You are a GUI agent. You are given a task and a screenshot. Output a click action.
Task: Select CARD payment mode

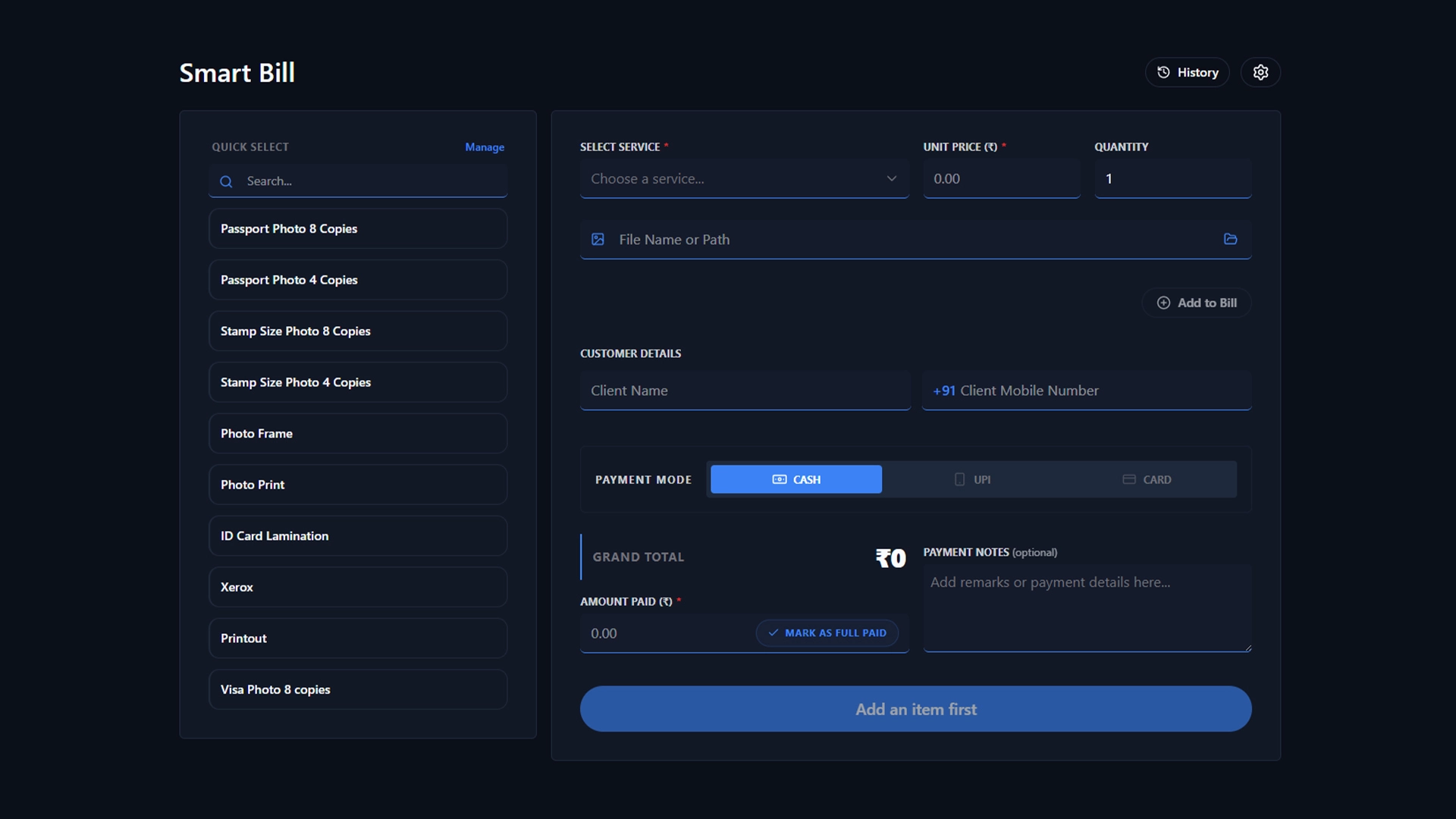1147,479
